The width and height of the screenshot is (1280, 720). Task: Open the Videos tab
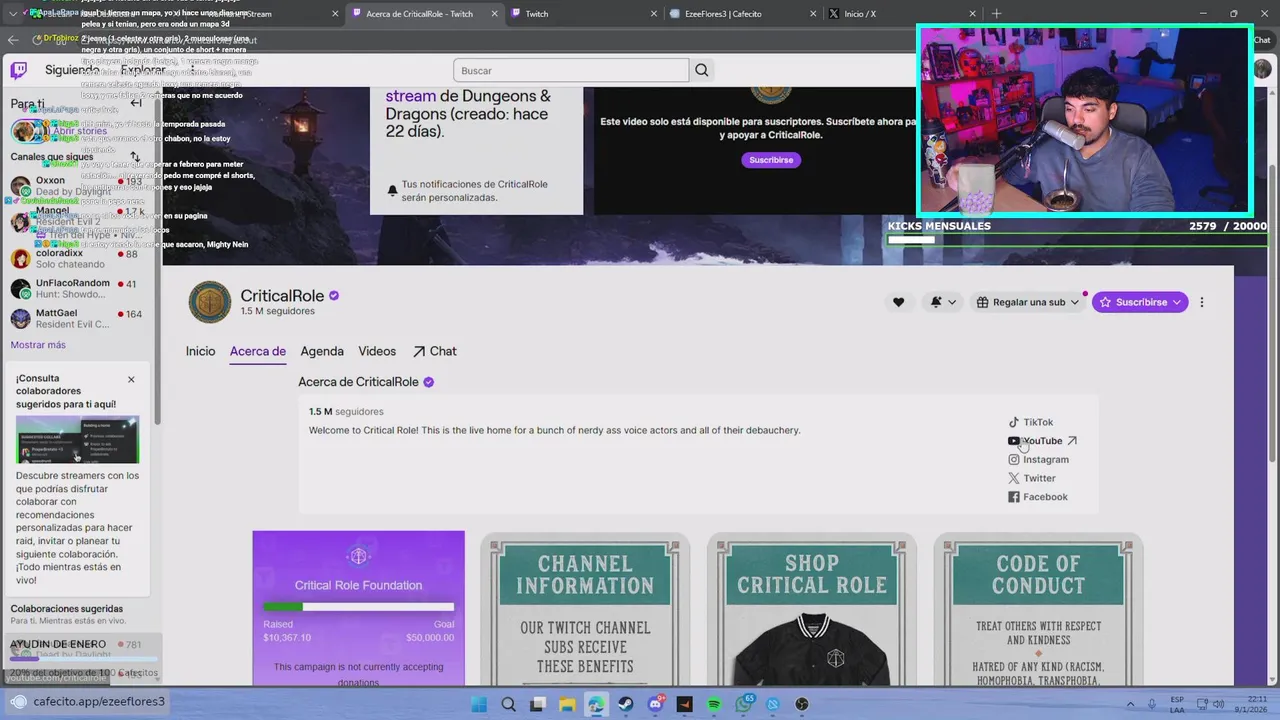coord(377,351)
